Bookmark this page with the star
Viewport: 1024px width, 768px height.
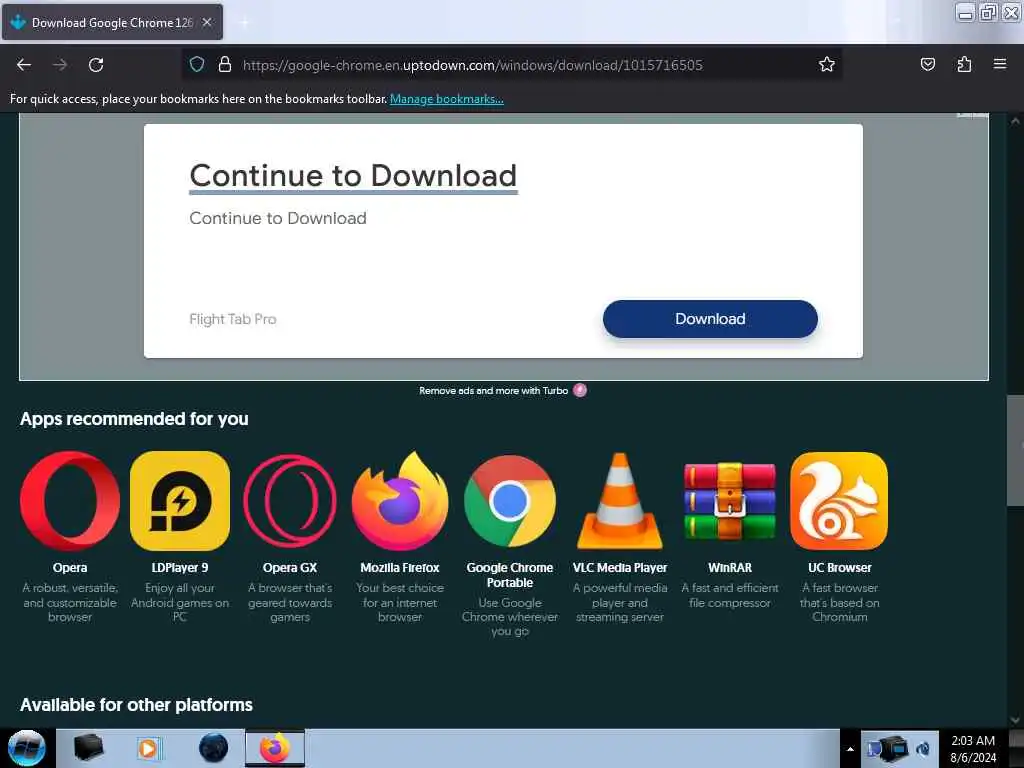click(x=827, y=65)
